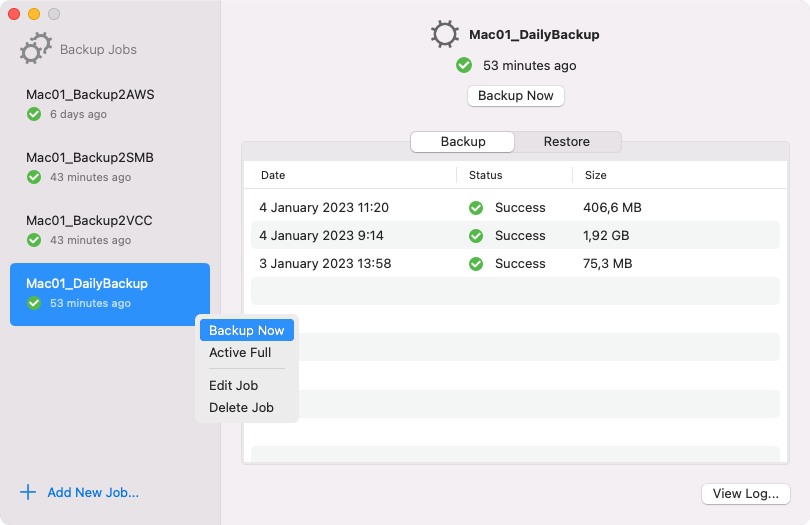Sort the table by the Size column header
Viewport: 810px width, 525px height.
pyautogui.click(x=596, y=175)
